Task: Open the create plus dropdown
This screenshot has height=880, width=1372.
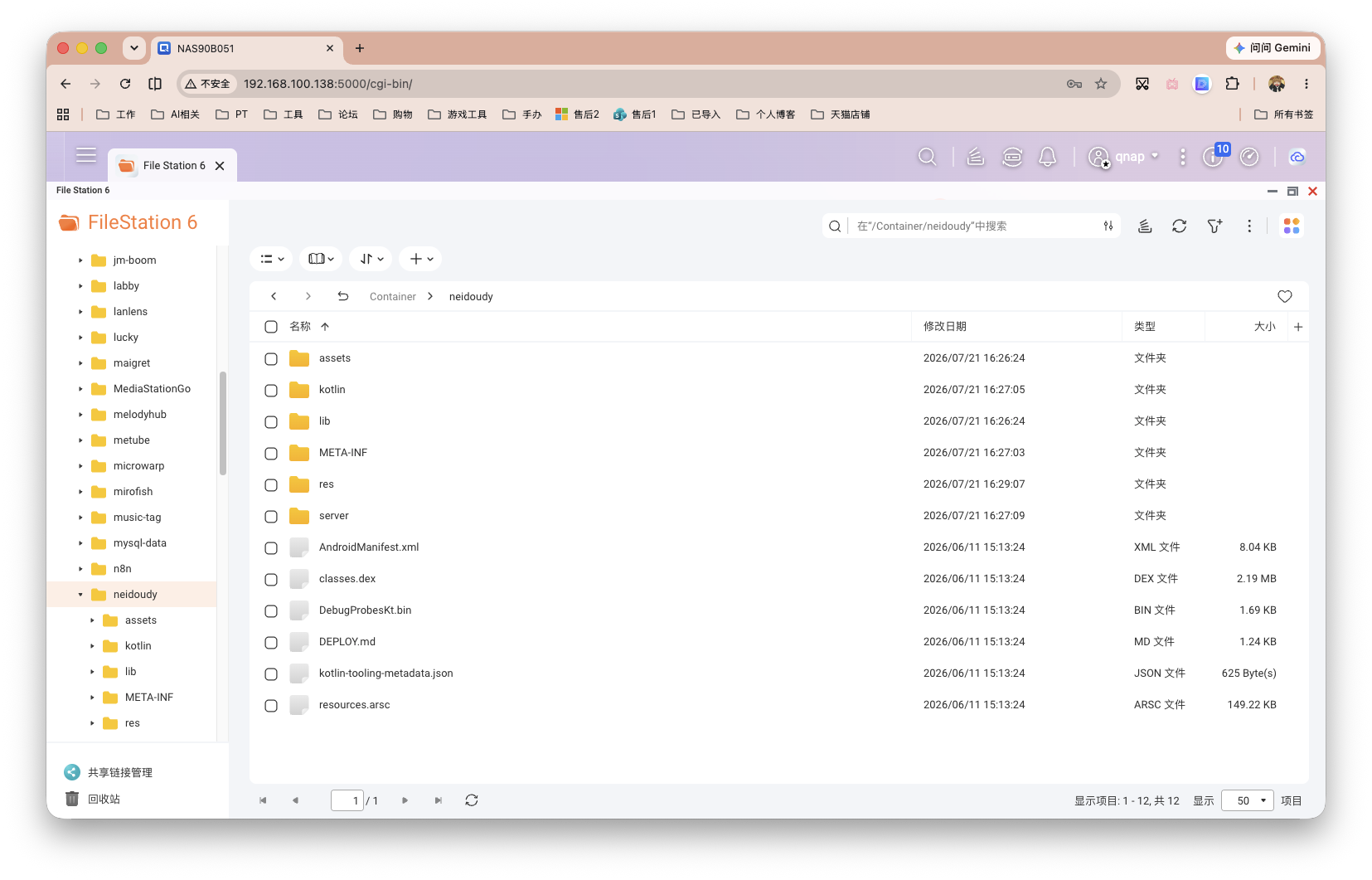Action: tap(420, 259)
